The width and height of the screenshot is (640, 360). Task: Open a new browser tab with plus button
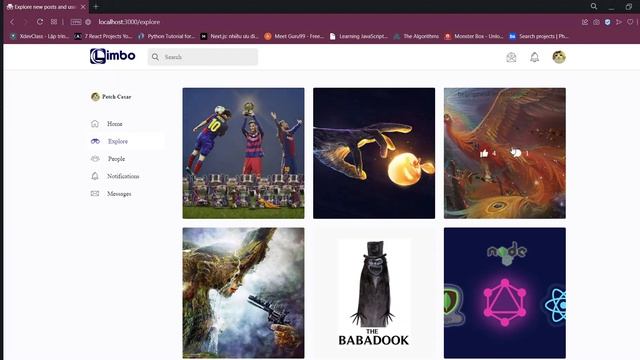96,7
